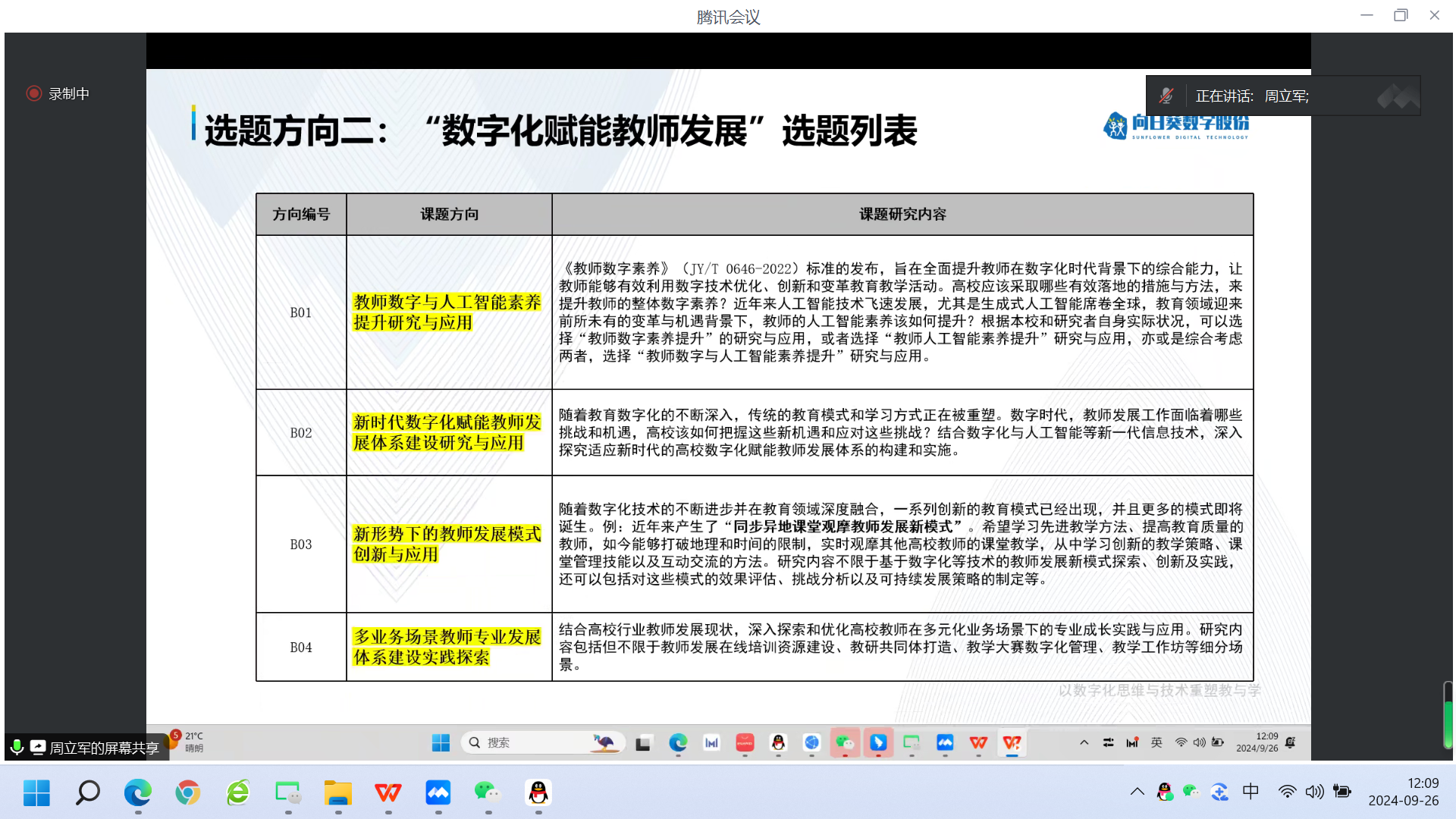This screenshot has width=1456, height=819.
Task: Click the 录制中 recording indicator
Action: [x=58, y=93]
